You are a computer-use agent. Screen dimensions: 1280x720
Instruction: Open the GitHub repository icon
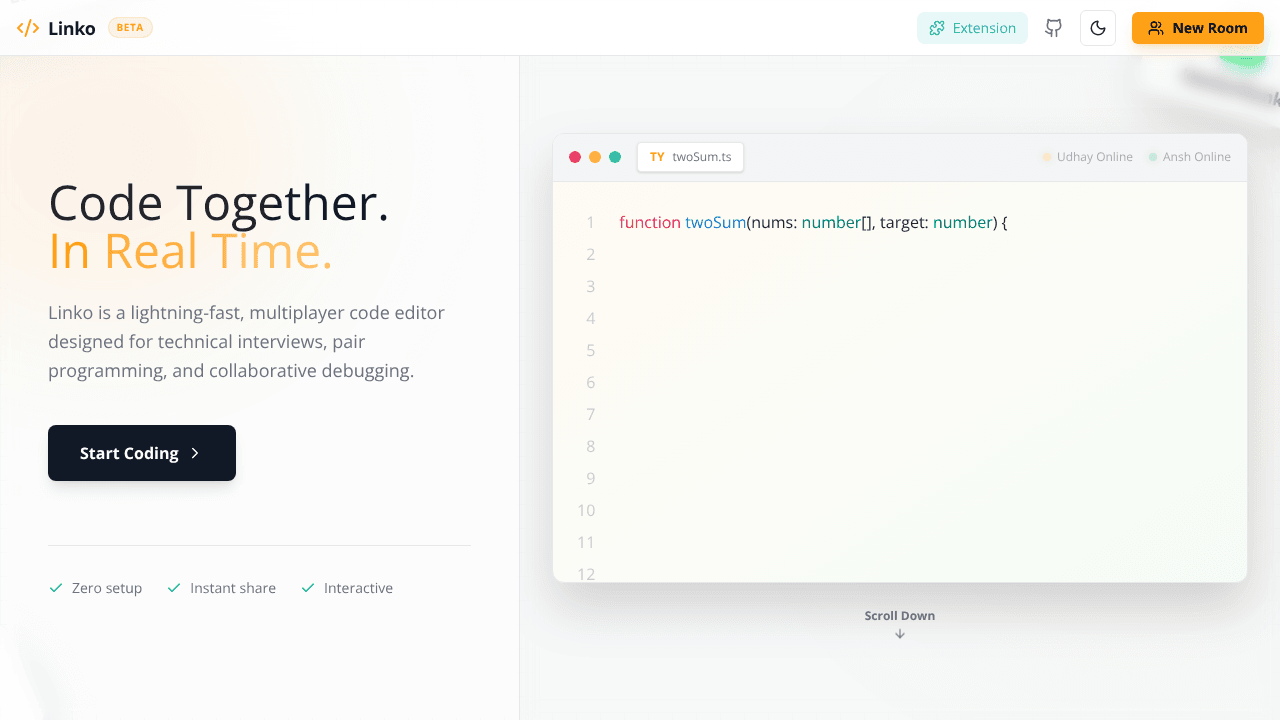(x=1054, y=28)
